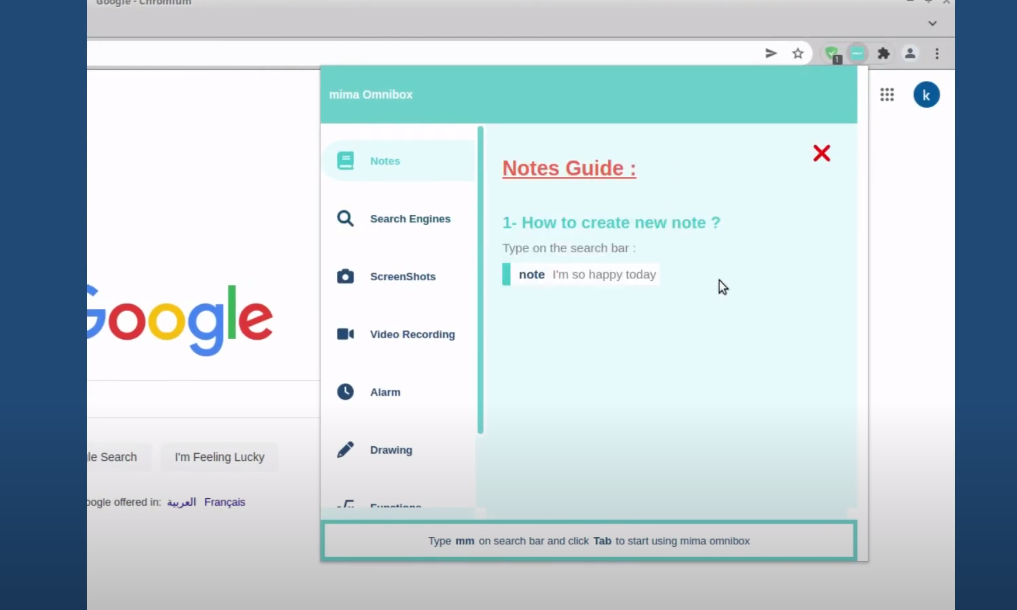This screenshot has width=1017, height=610.
Task: Open Chrome's three-dot menu
Action: tap(937, 53)
